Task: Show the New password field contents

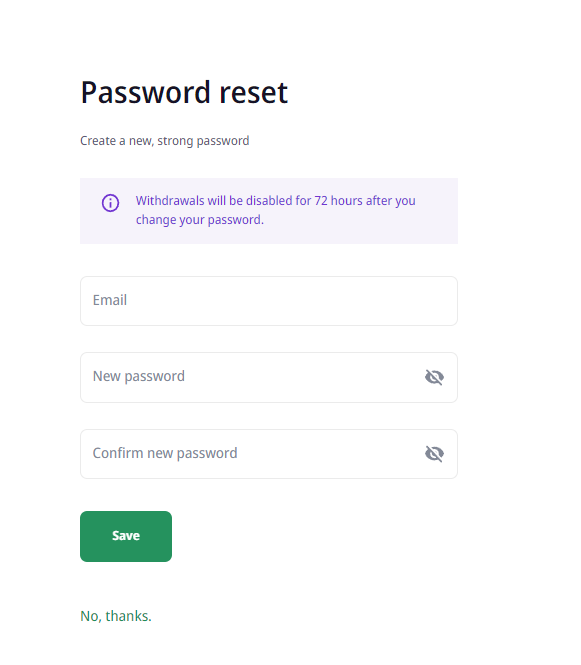Action: [434, 377]
